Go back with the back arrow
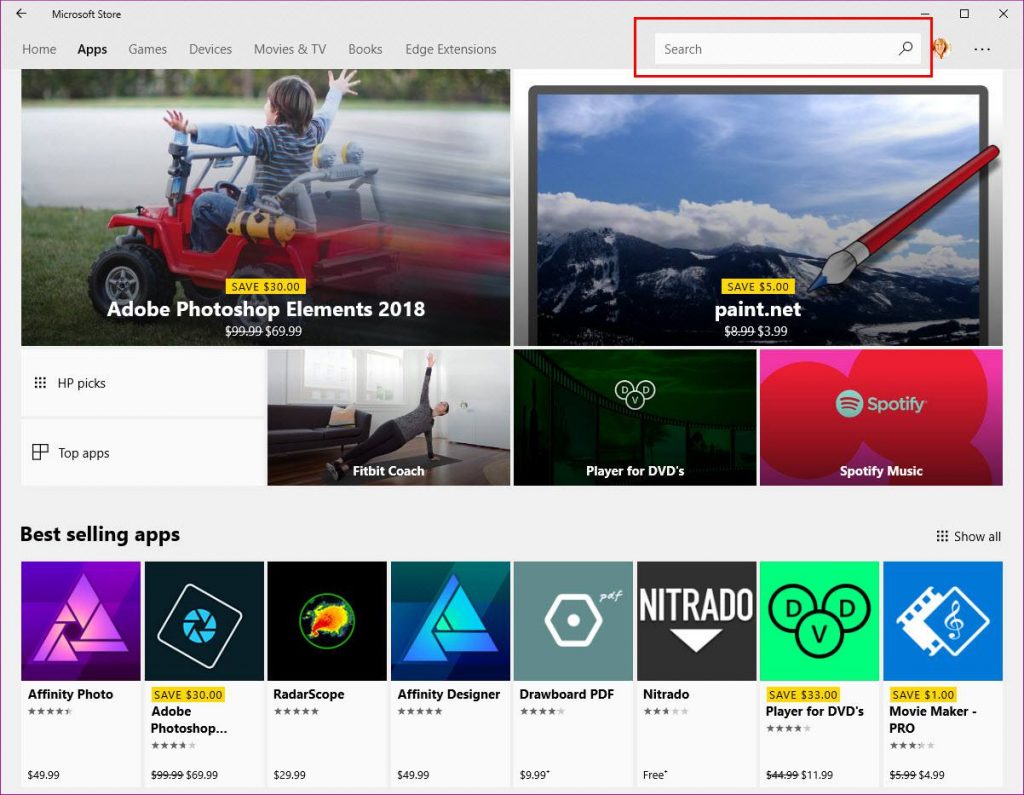 pyautogui.click(x=21, y=13)
